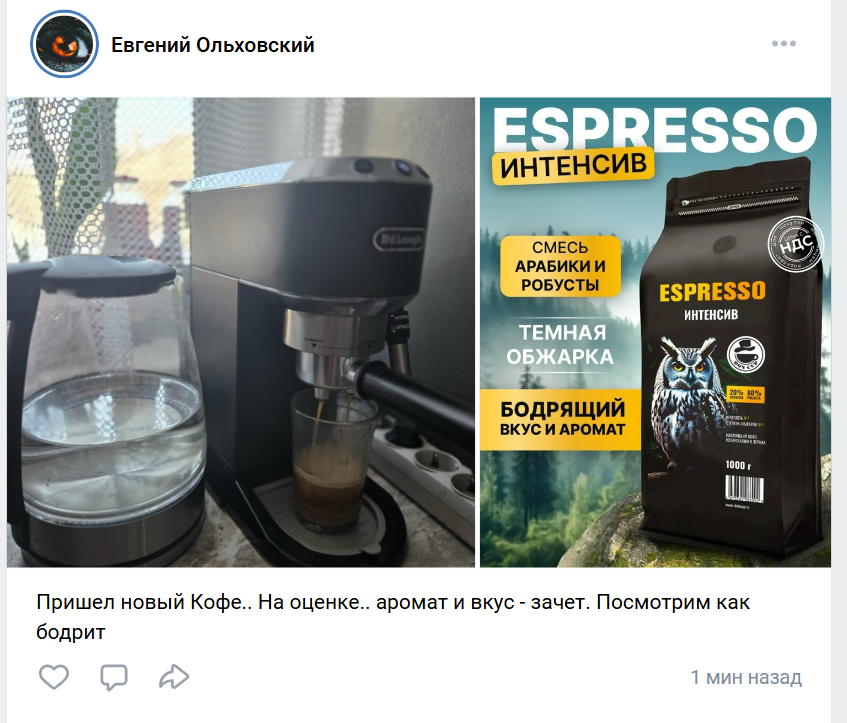Share the post using the arrow icon
The width and height of the screenshot is (847, 723).
coord(174,677)
